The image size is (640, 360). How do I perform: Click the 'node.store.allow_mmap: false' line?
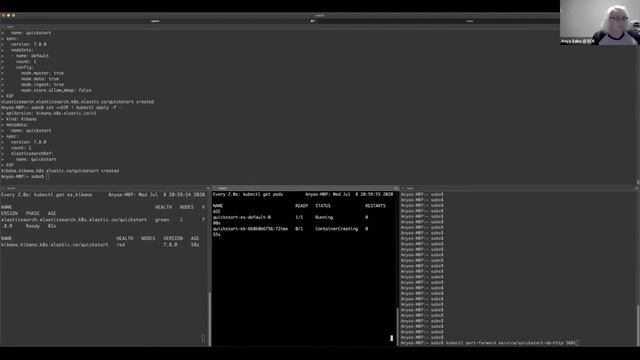[56, 90]
